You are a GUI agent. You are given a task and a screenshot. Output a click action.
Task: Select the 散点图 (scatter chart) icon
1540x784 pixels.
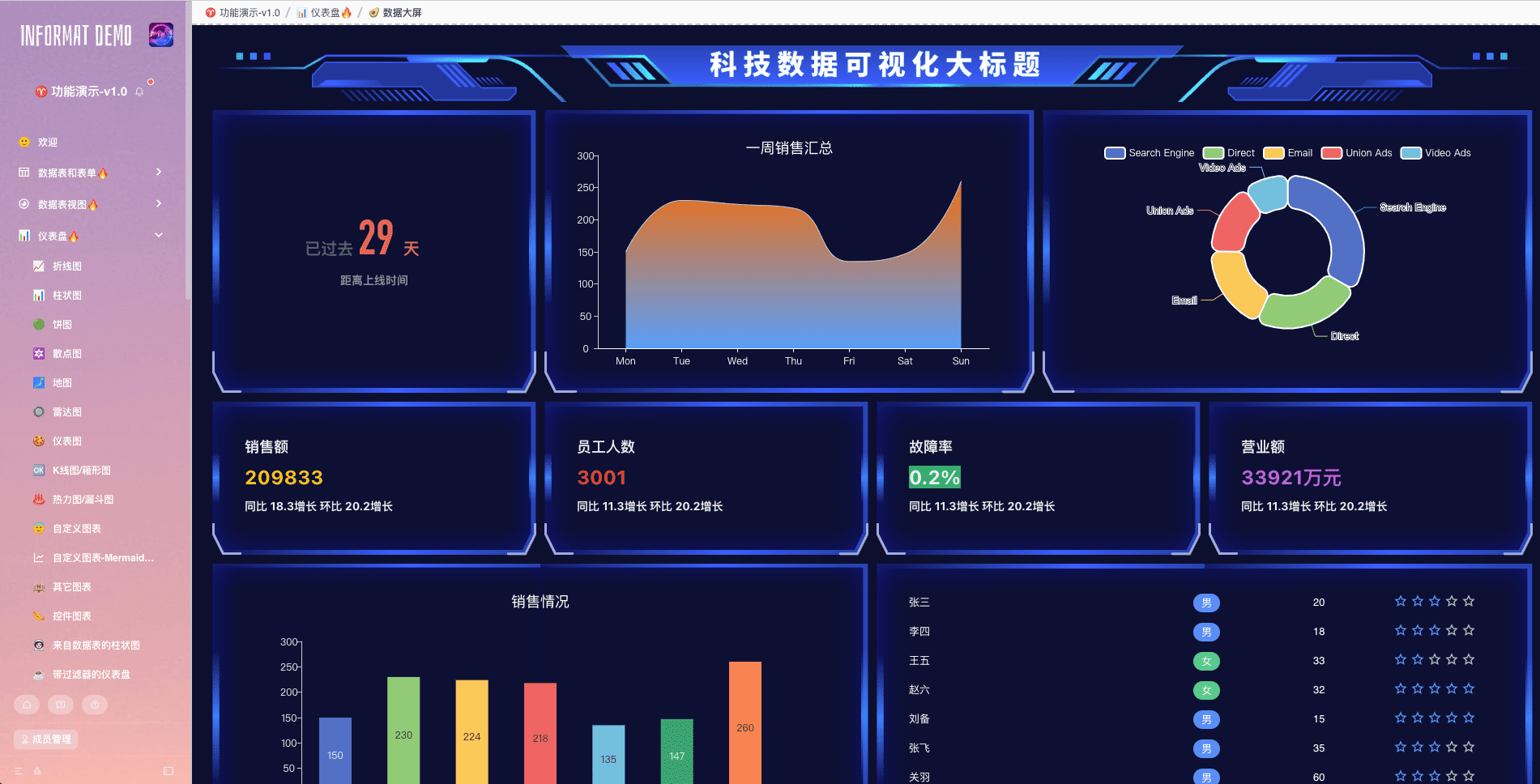pyautogui.click(x=39, y=353)
